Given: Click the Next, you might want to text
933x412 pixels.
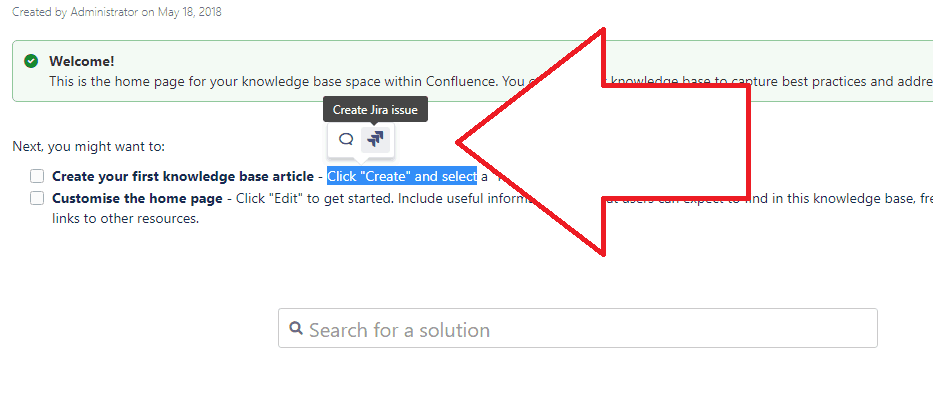Looking at the screenshot, I should coord(89,146).
